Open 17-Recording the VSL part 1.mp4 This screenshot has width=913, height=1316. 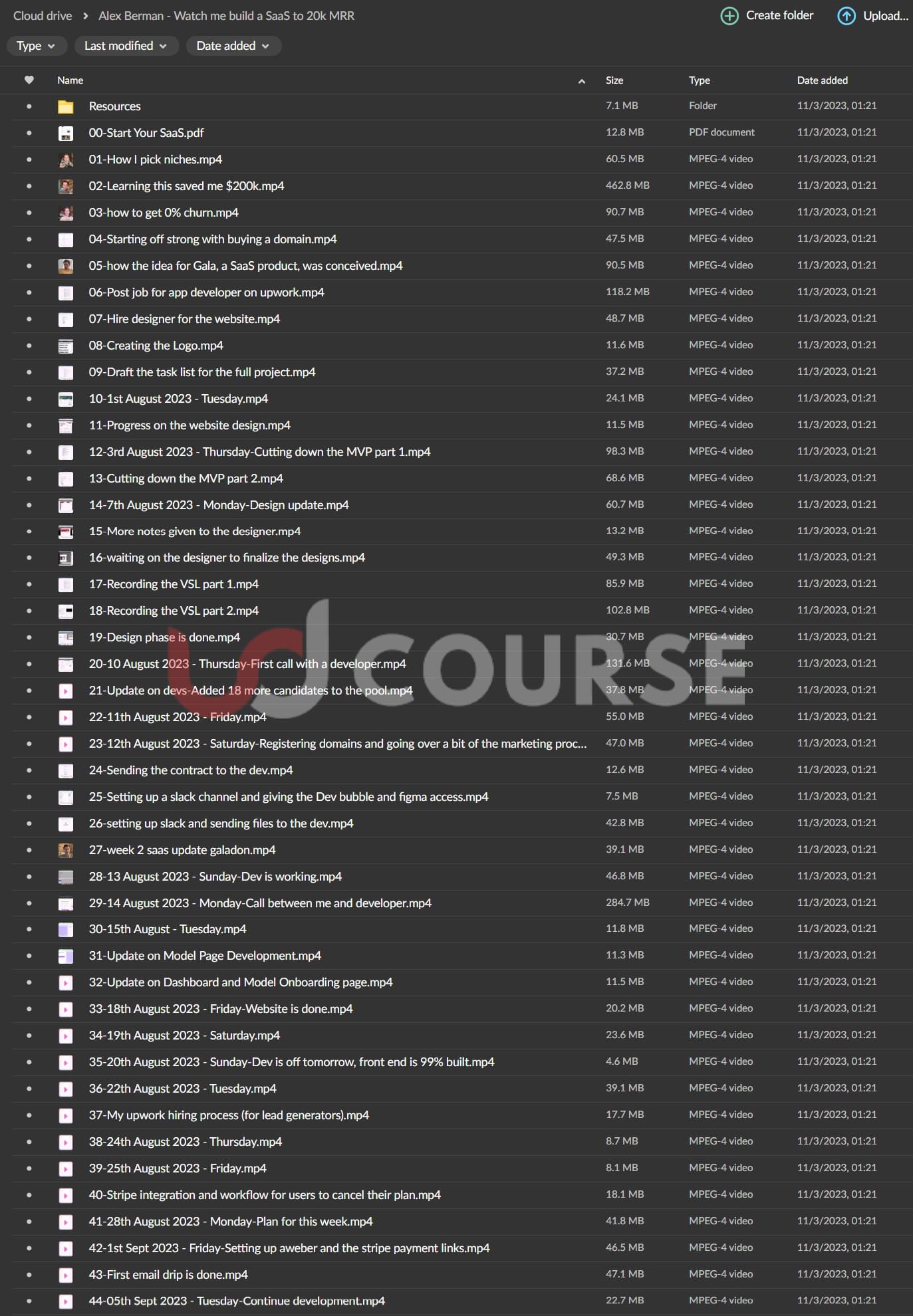click(x=174, y=584)
